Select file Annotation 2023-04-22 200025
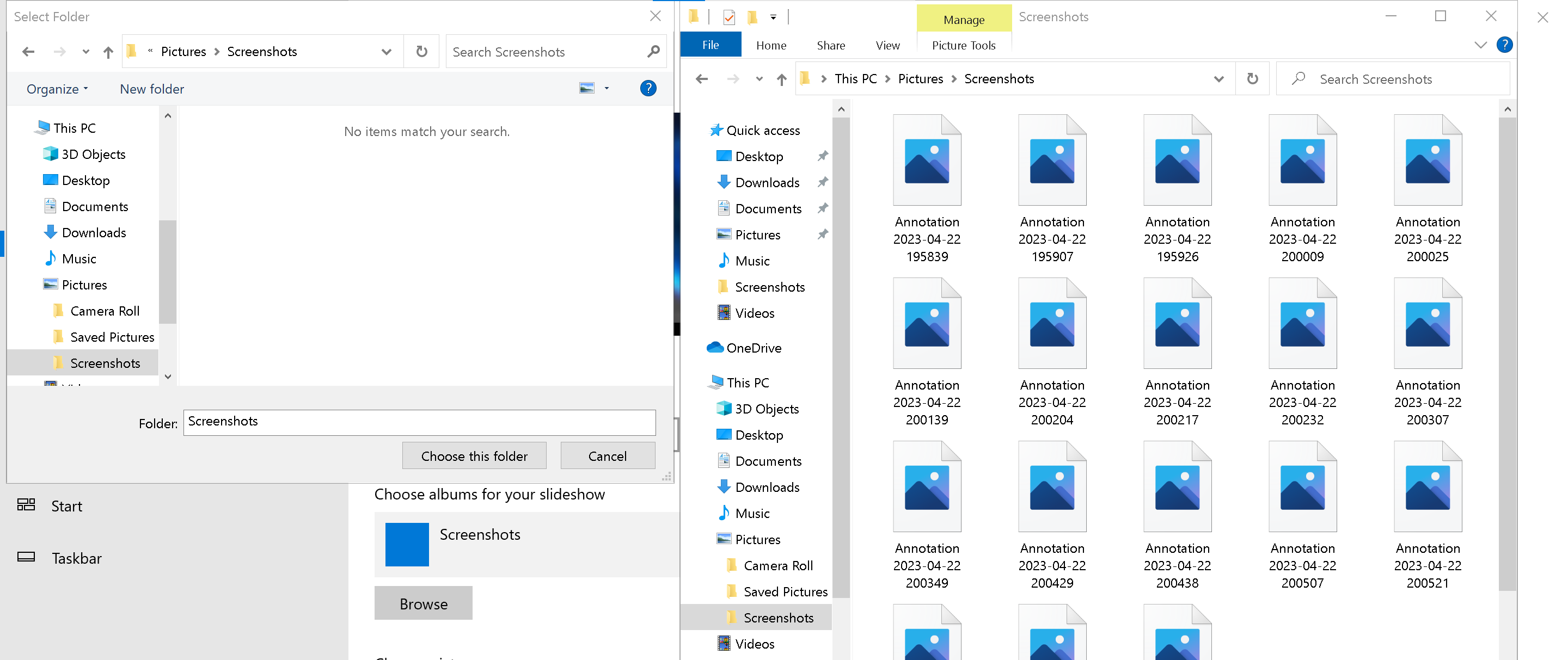 [x=1428, y=189]
